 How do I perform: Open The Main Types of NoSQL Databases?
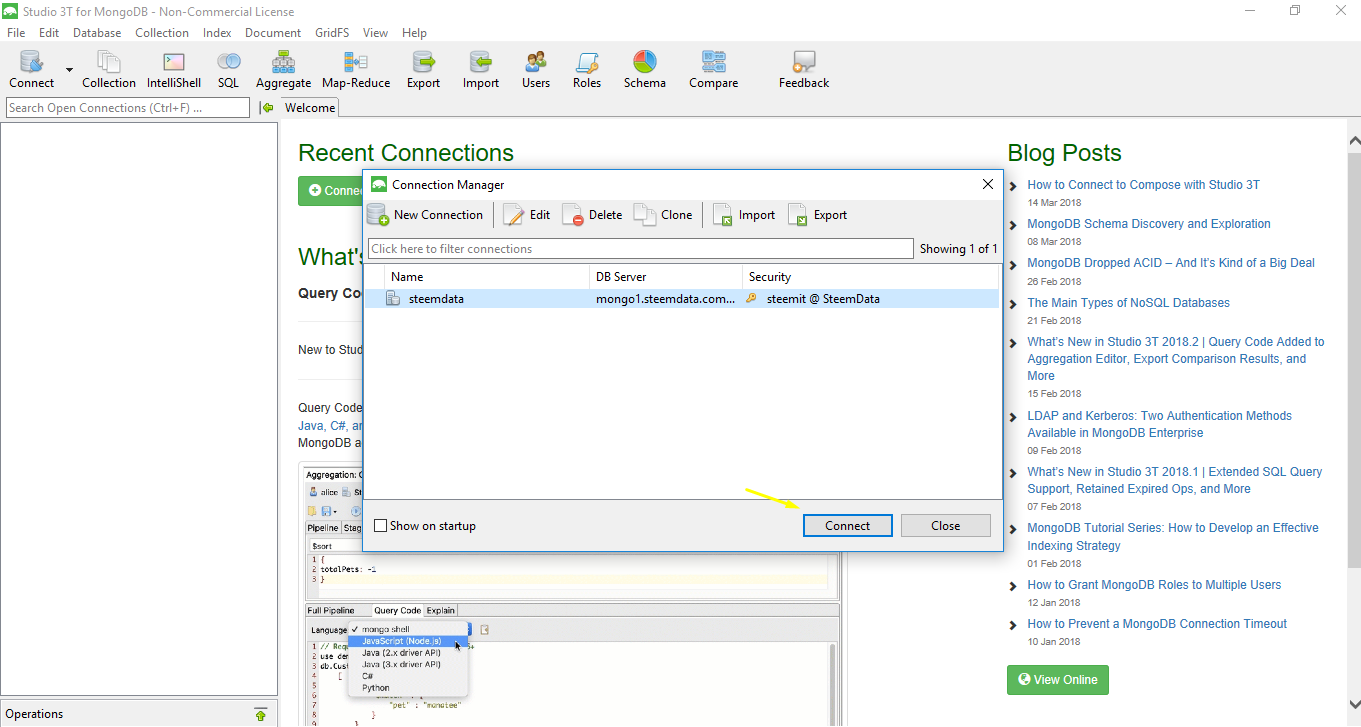pos(1128,302)
